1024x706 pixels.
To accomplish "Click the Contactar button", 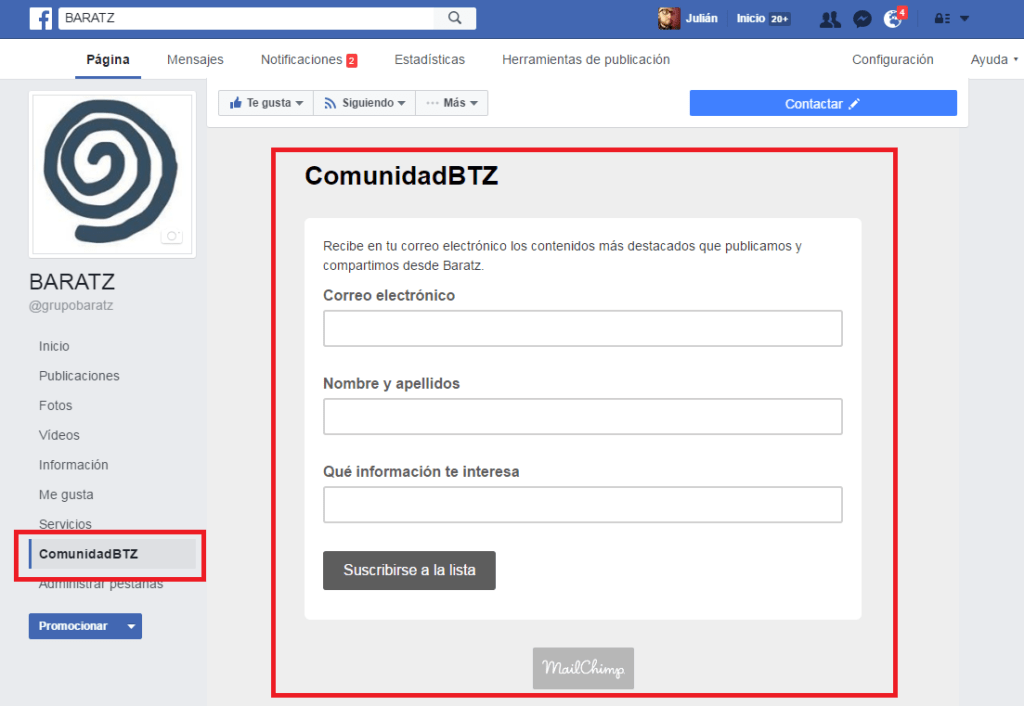I will (x=823, y=103).
